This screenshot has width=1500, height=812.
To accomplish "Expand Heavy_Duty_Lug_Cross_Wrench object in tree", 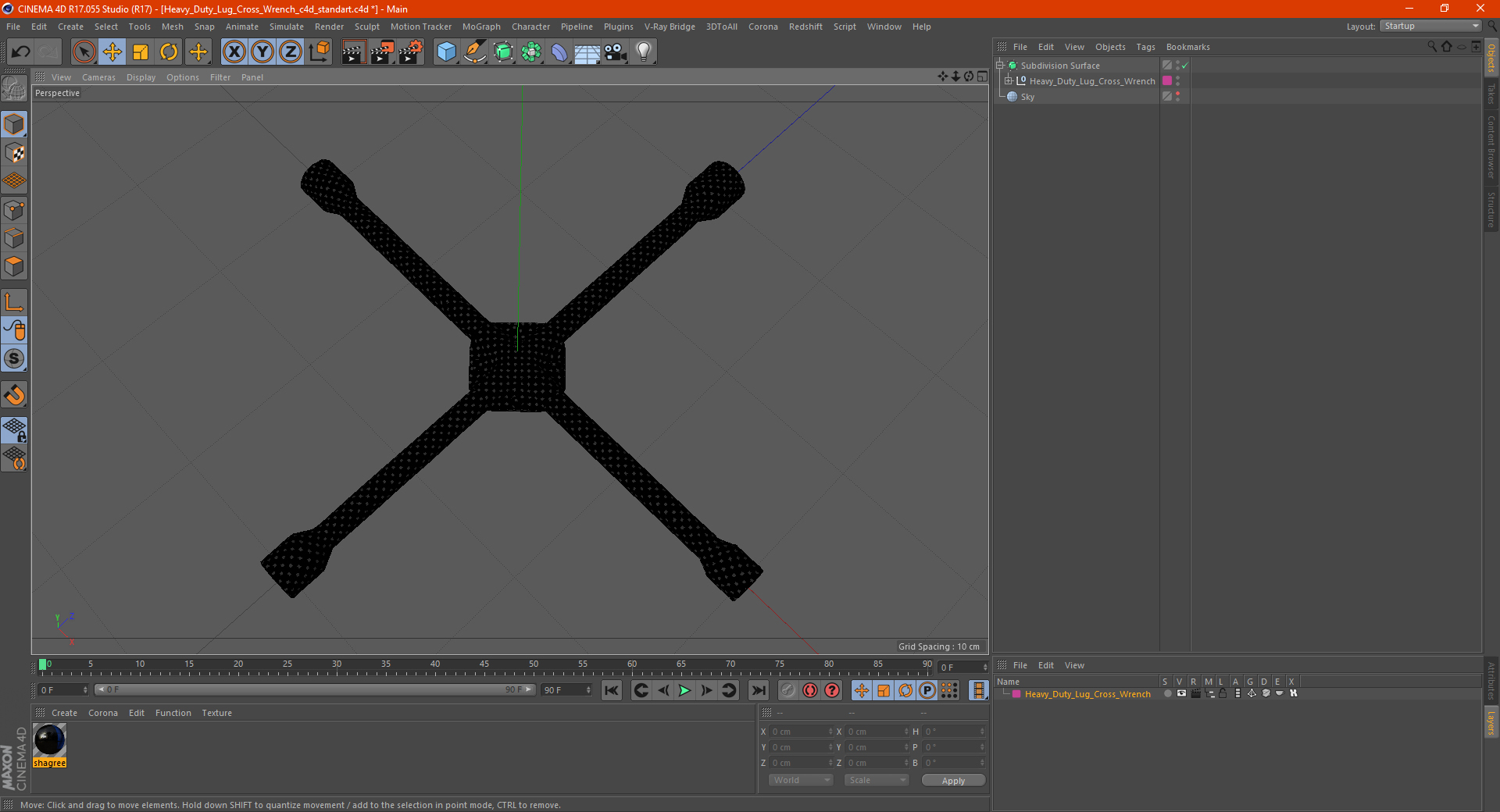I will (x=1008, y=81).
